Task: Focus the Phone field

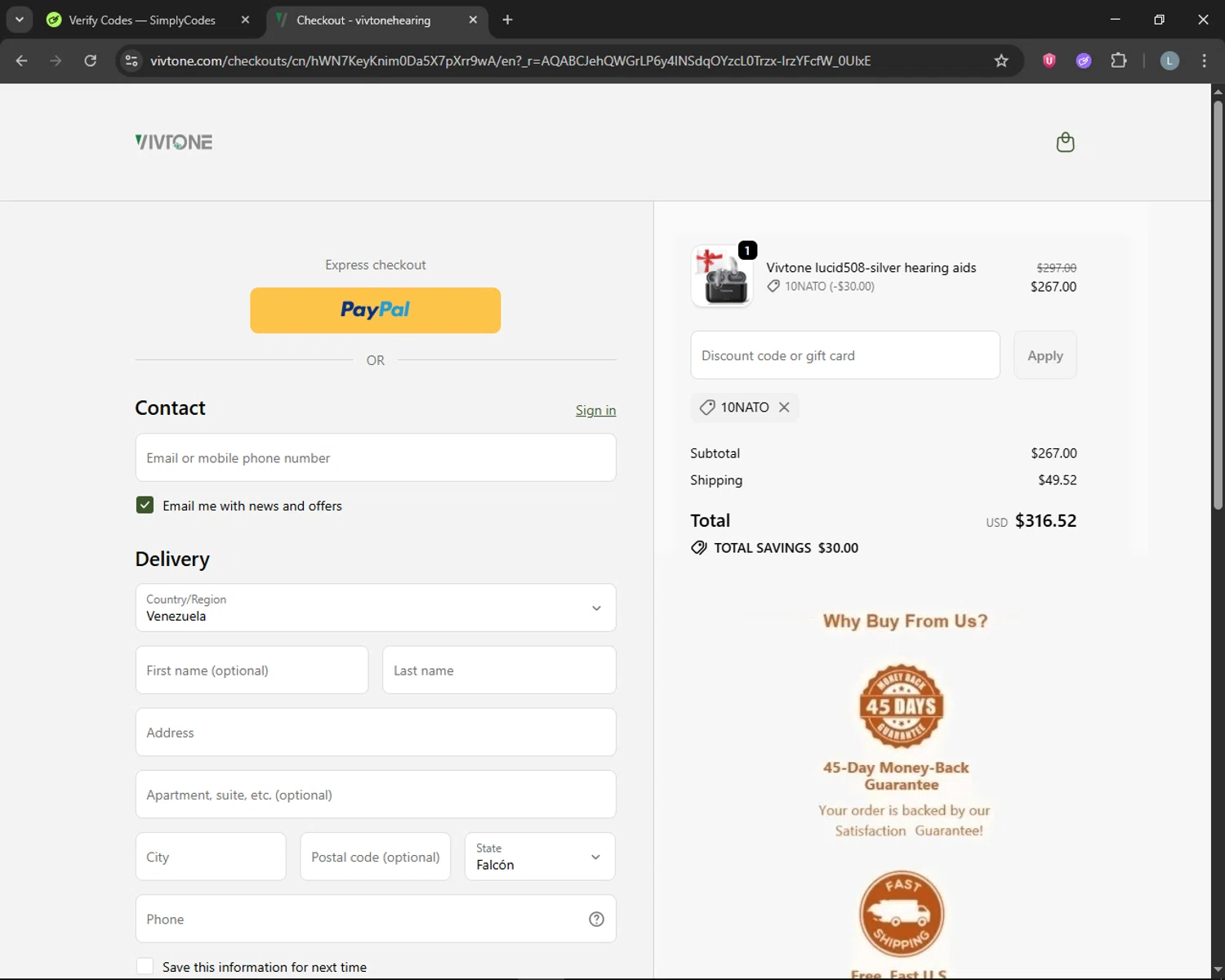Action: pos(376,919)
